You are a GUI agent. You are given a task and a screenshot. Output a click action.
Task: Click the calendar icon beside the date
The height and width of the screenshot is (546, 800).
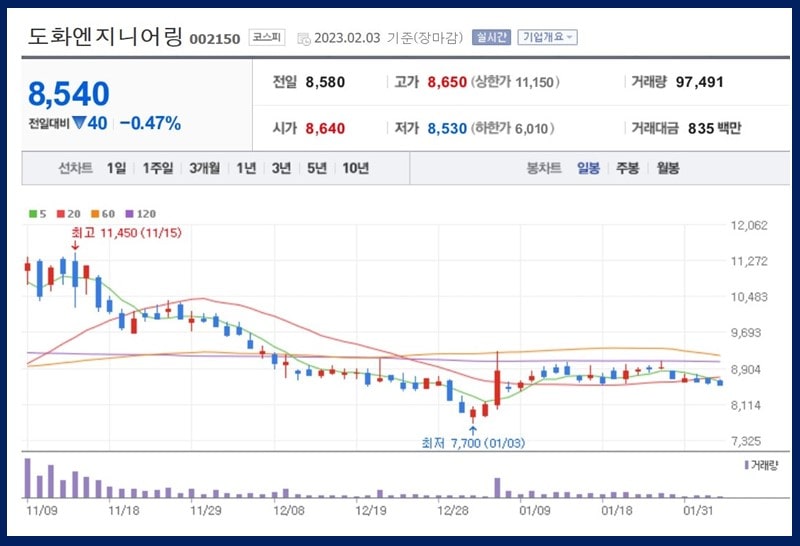tap(304, 39)
